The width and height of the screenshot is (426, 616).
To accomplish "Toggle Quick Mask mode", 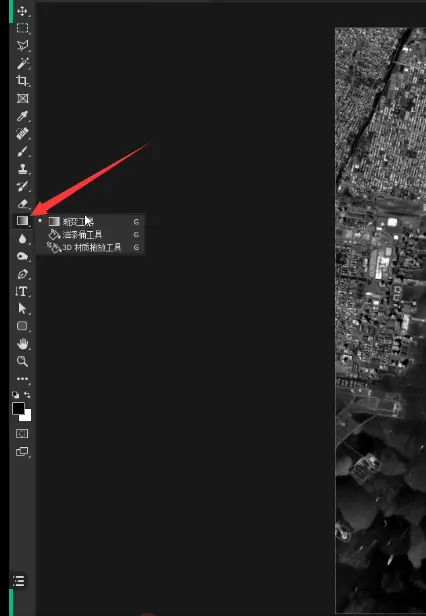I will (x=22, y=434).
